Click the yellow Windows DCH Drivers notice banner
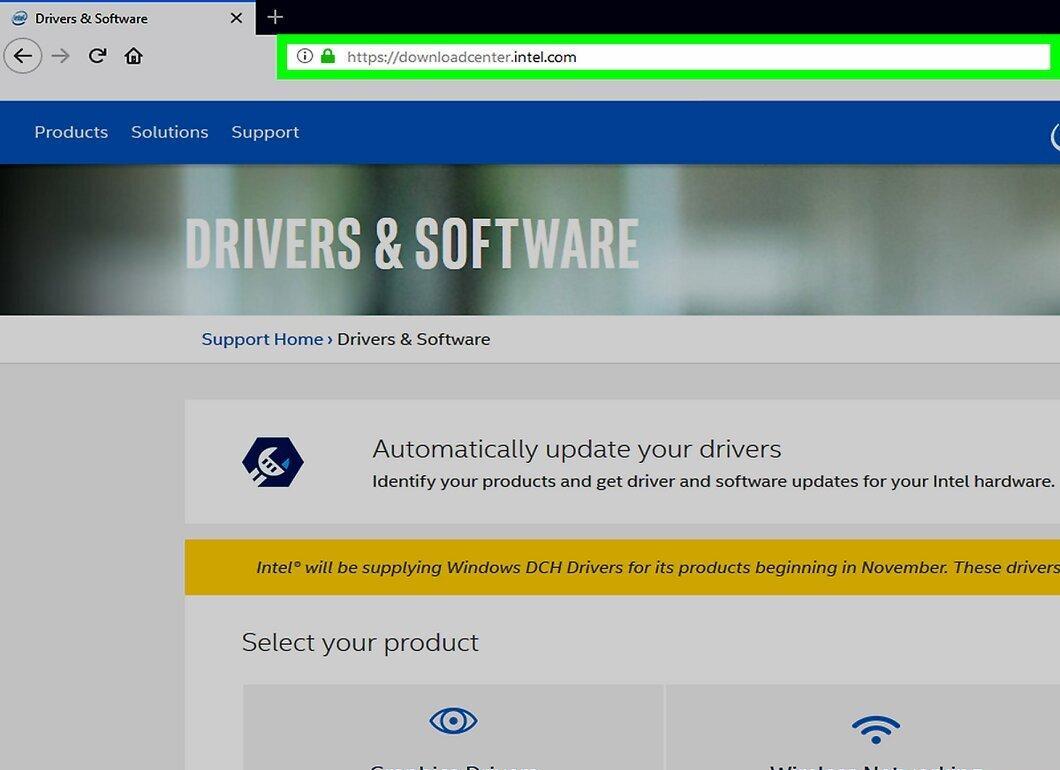Viewport: 1060px width, 770px height. tap(622, 567)
